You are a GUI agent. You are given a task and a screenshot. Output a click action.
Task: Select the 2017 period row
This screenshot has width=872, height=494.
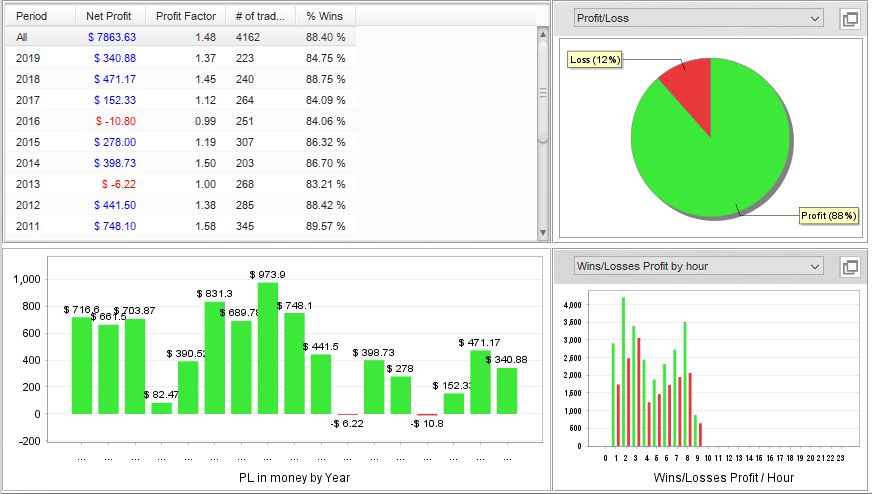181,100
